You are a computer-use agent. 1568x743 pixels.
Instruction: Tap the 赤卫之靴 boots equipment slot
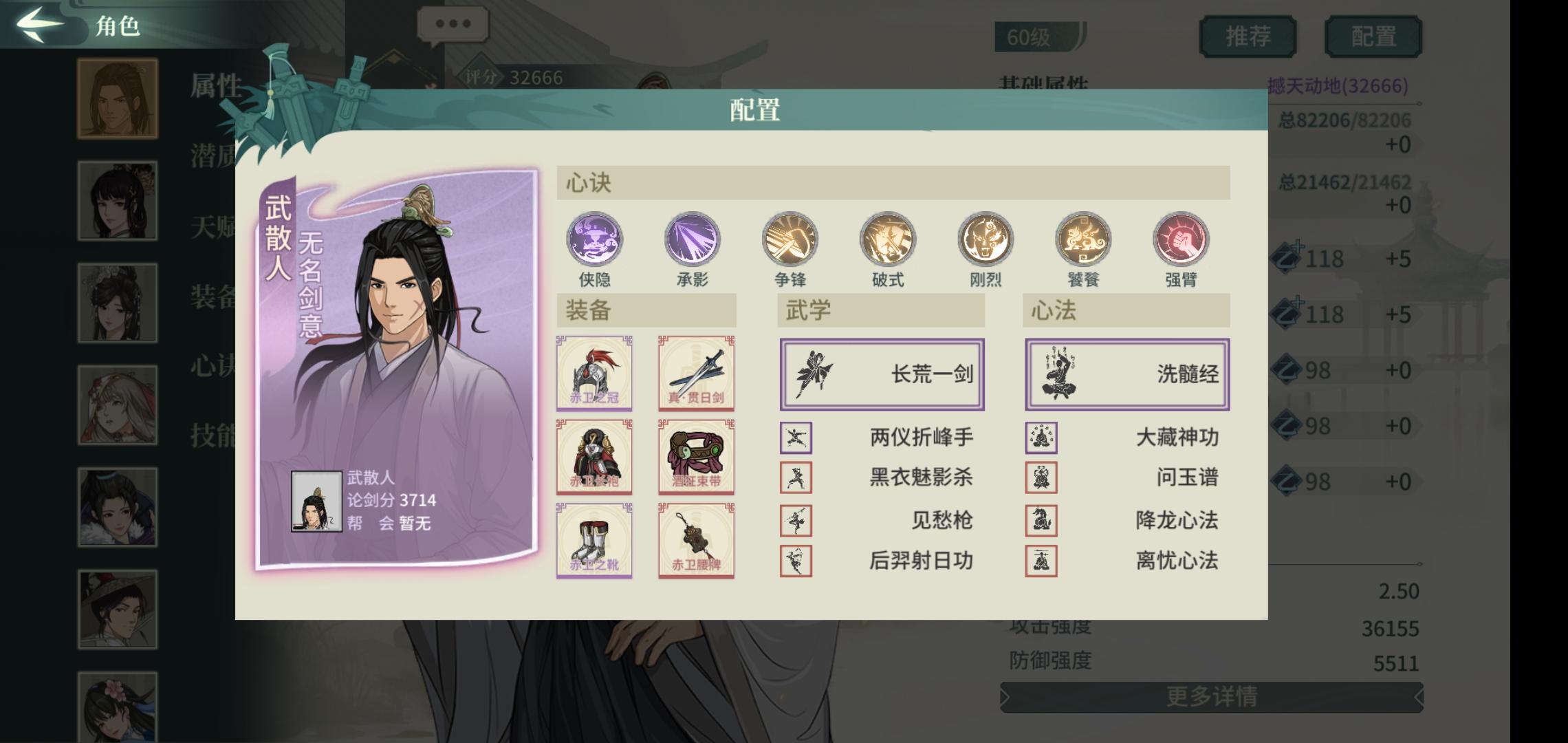[x=594, y=541]
